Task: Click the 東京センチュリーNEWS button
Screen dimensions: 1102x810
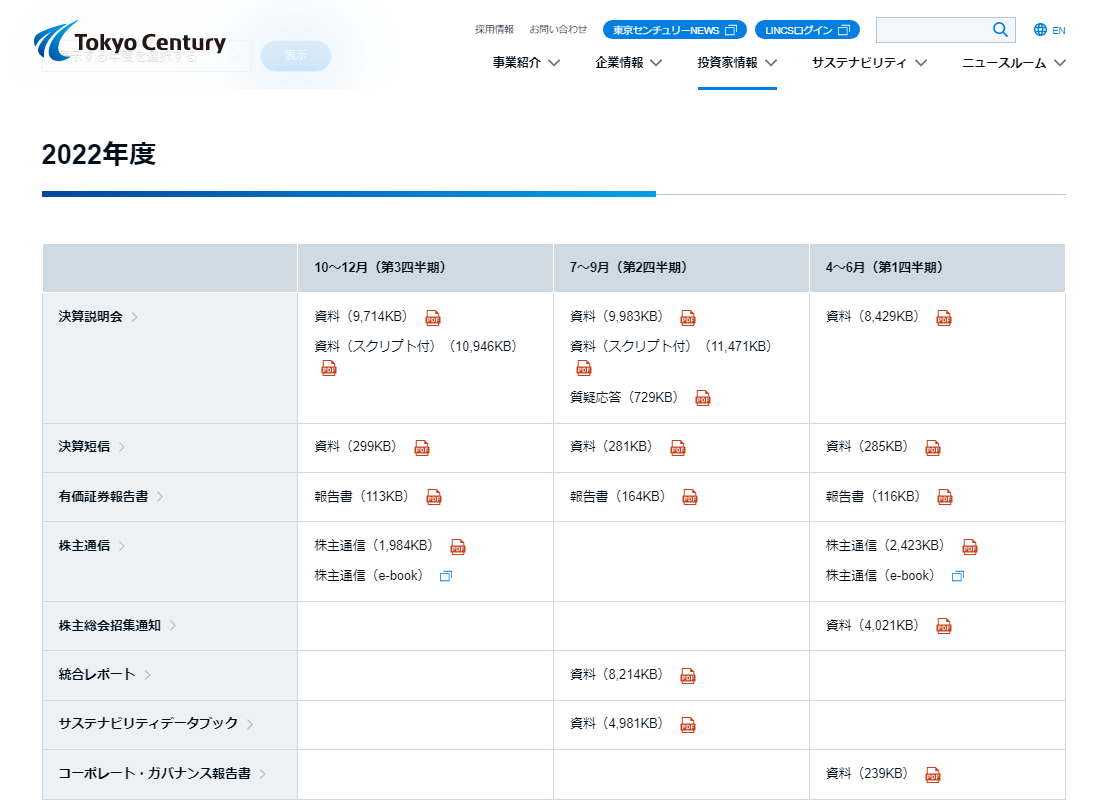Action: [x=675, y=30]
